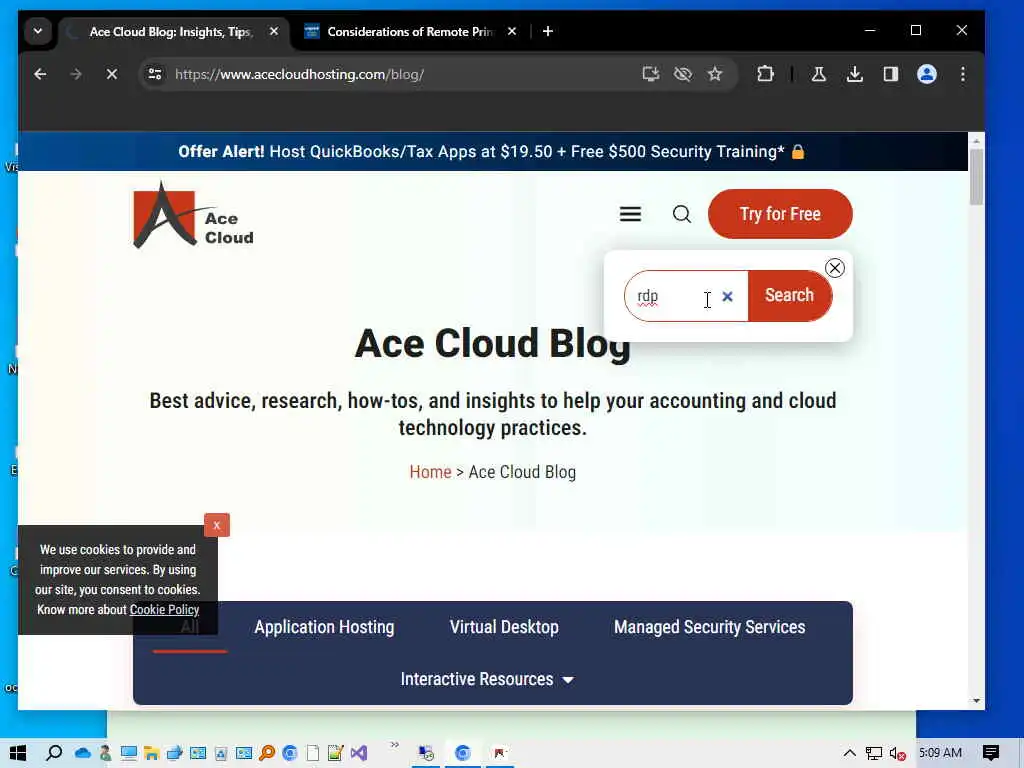Image resolution: width=1024 pixels, height=768 pixels.
Task: Dismiss the cookie notice with red X
Action: [x=217, y=525]
